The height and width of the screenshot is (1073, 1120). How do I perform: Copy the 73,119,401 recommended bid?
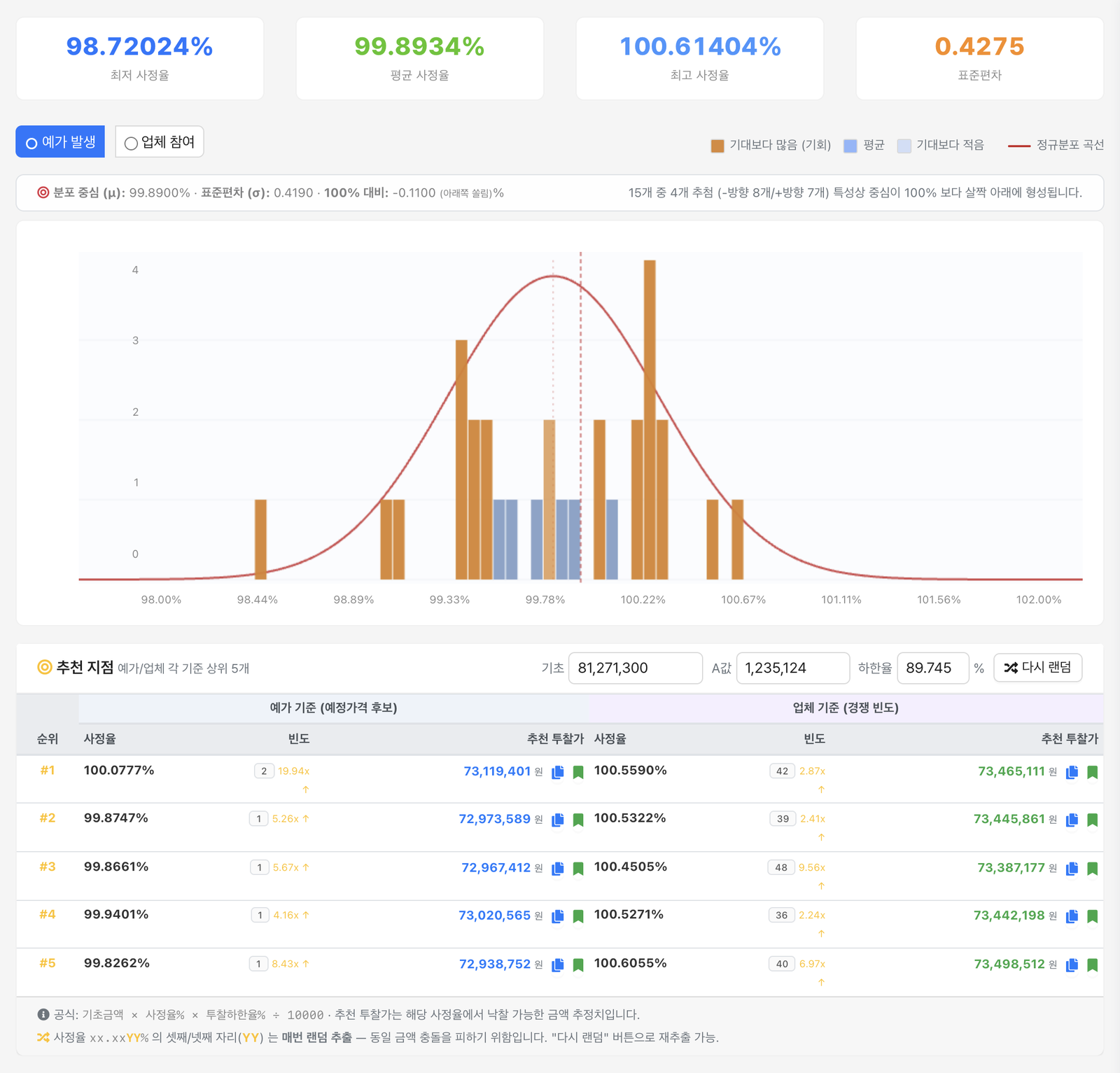558,772
